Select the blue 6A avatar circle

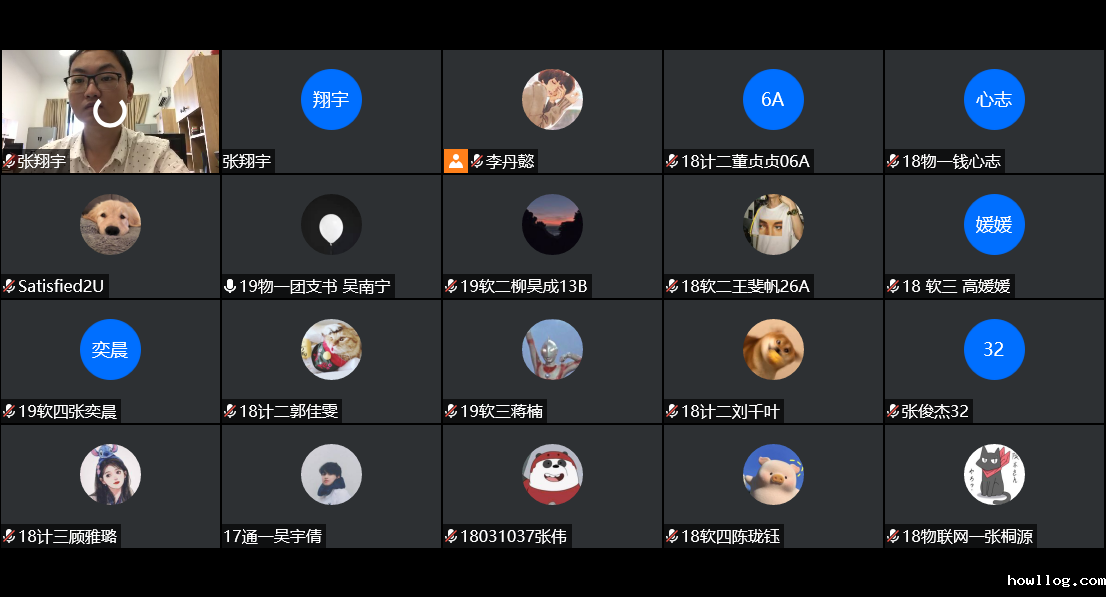(x=773, y=100)
